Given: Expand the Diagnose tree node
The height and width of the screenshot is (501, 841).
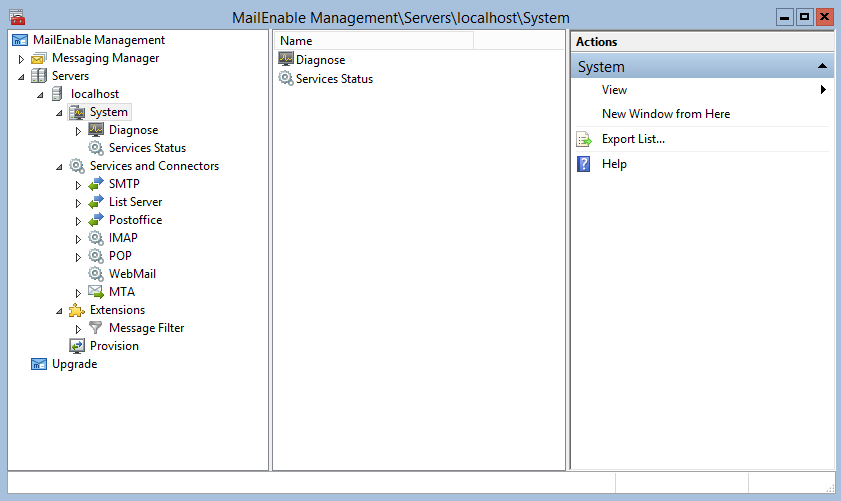Looking at the screenshot, I should click(78, 131).
